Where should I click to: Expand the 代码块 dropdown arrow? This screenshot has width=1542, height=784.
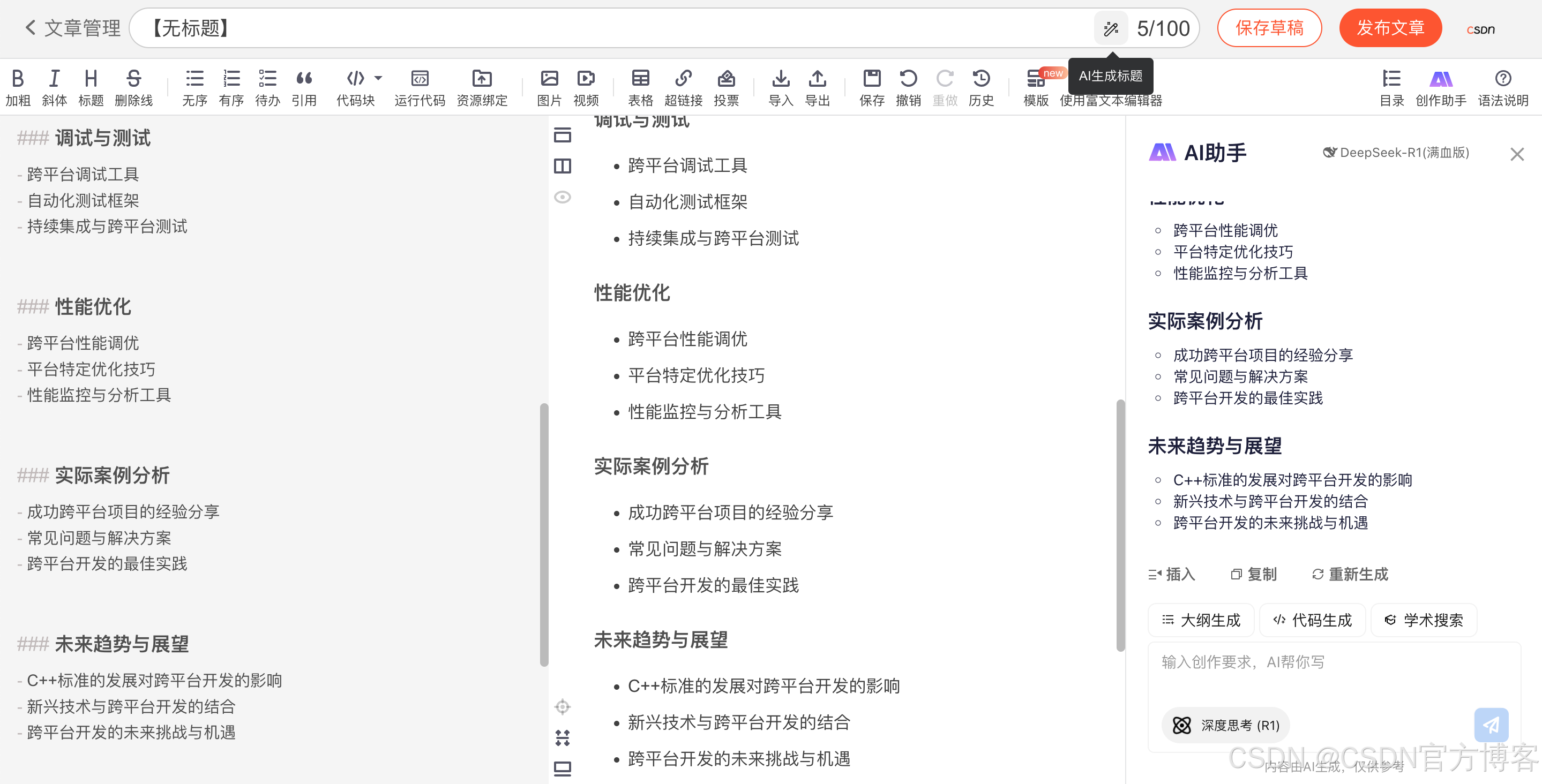pyautogui.click(x=378, y=78)
